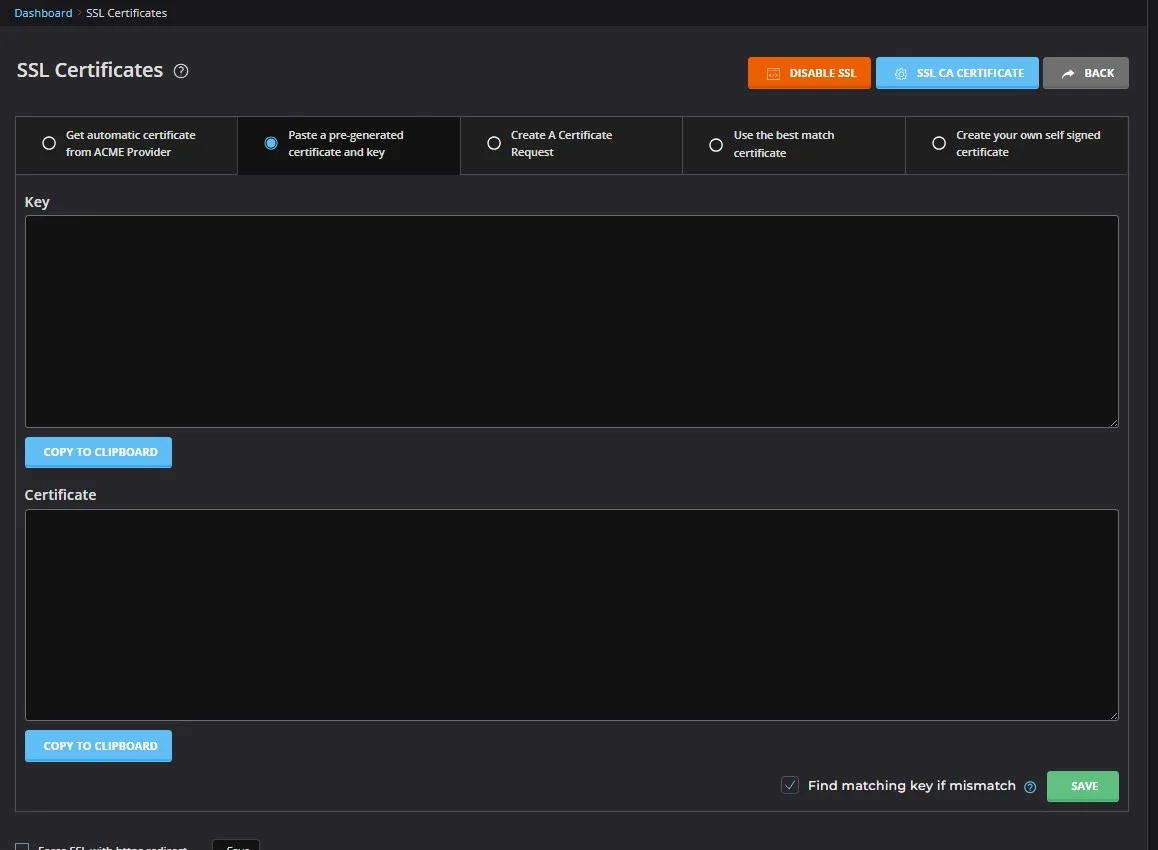Click the Key field label

[37, 202]
